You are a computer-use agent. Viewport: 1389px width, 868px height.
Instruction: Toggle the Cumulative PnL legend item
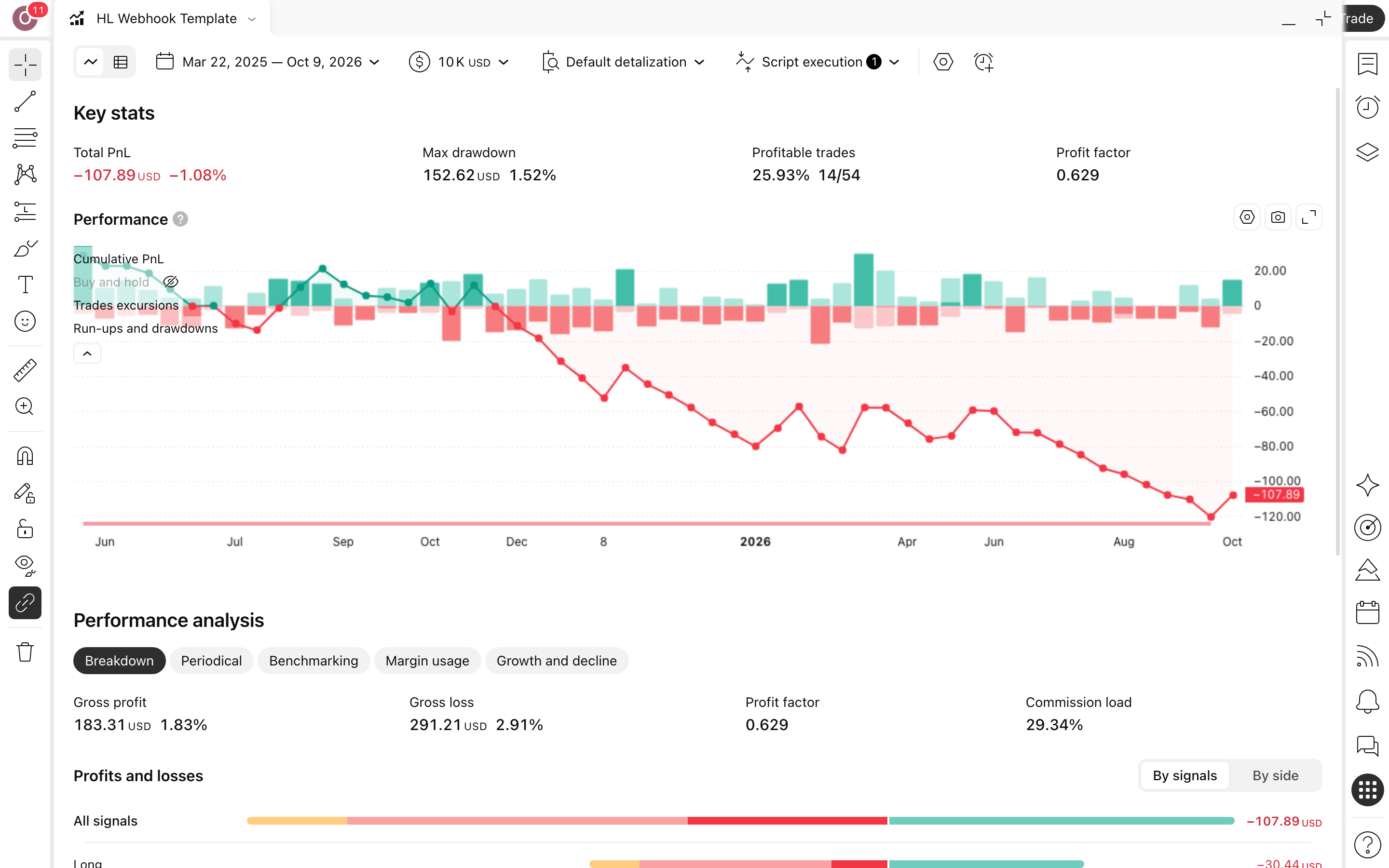[x=118, y=259]
